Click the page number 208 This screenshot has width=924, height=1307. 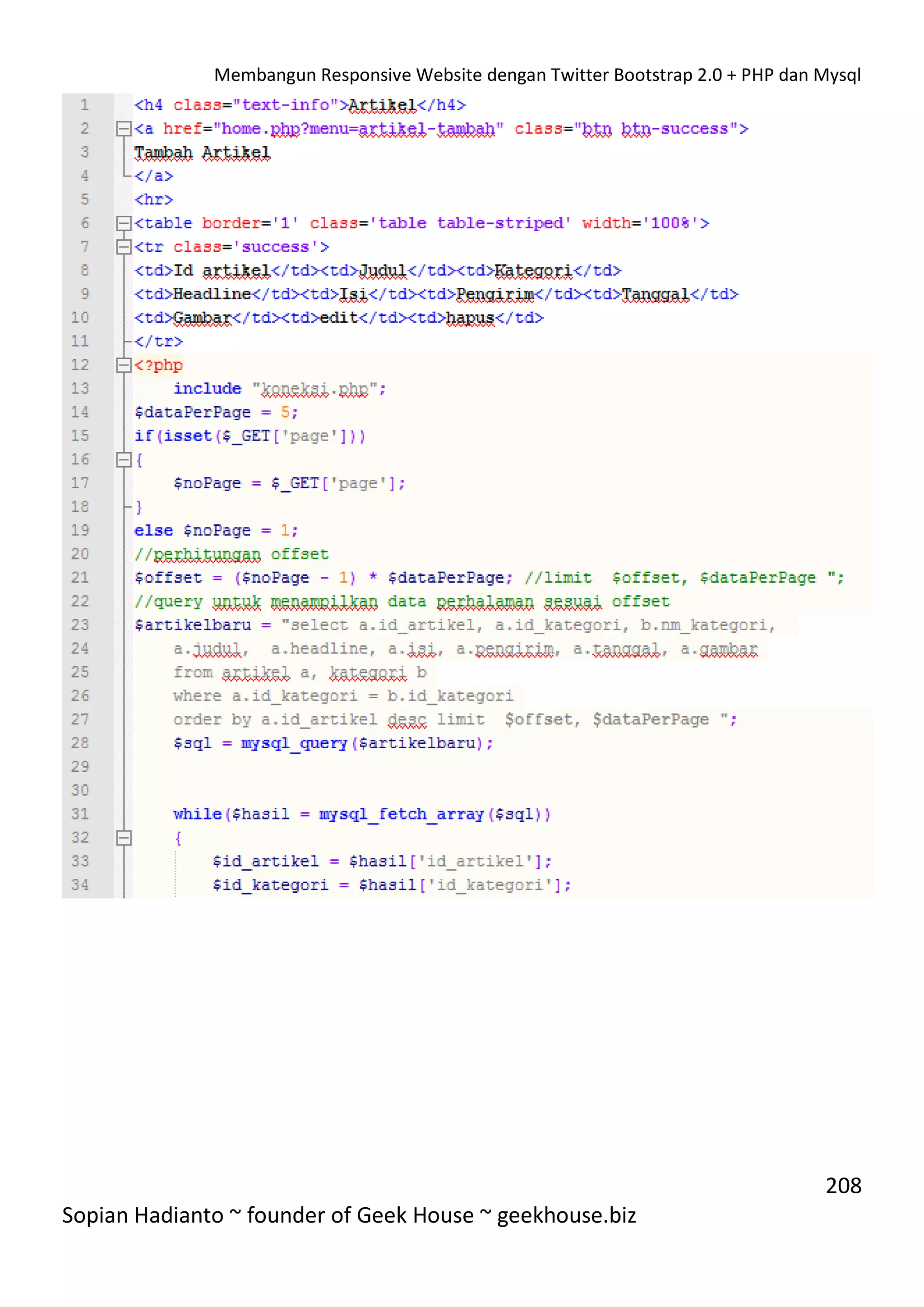pyautogui.click(x=843, y=1185)
